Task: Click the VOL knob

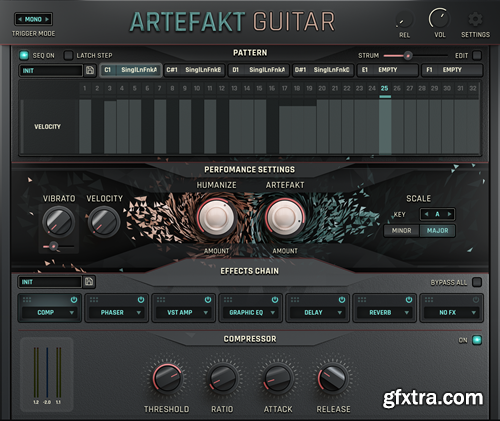Action: 439,19
